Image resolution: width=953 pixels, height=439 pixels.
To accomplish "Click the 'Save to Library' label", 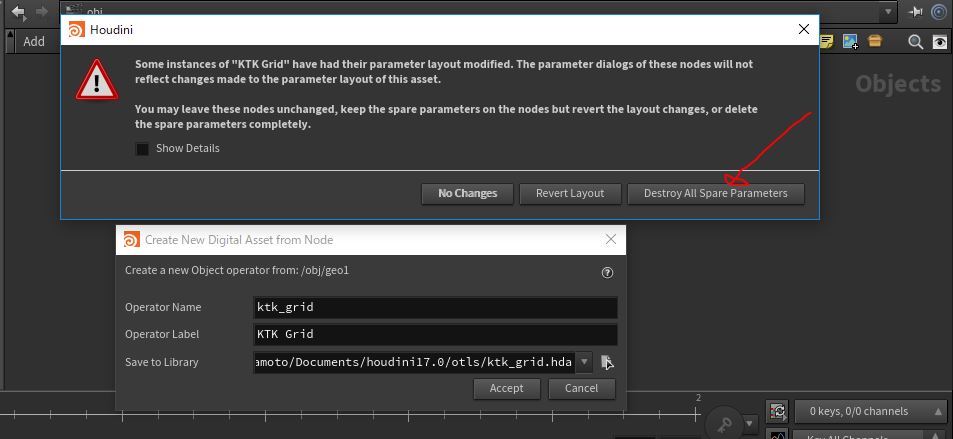I will (162, 362).
